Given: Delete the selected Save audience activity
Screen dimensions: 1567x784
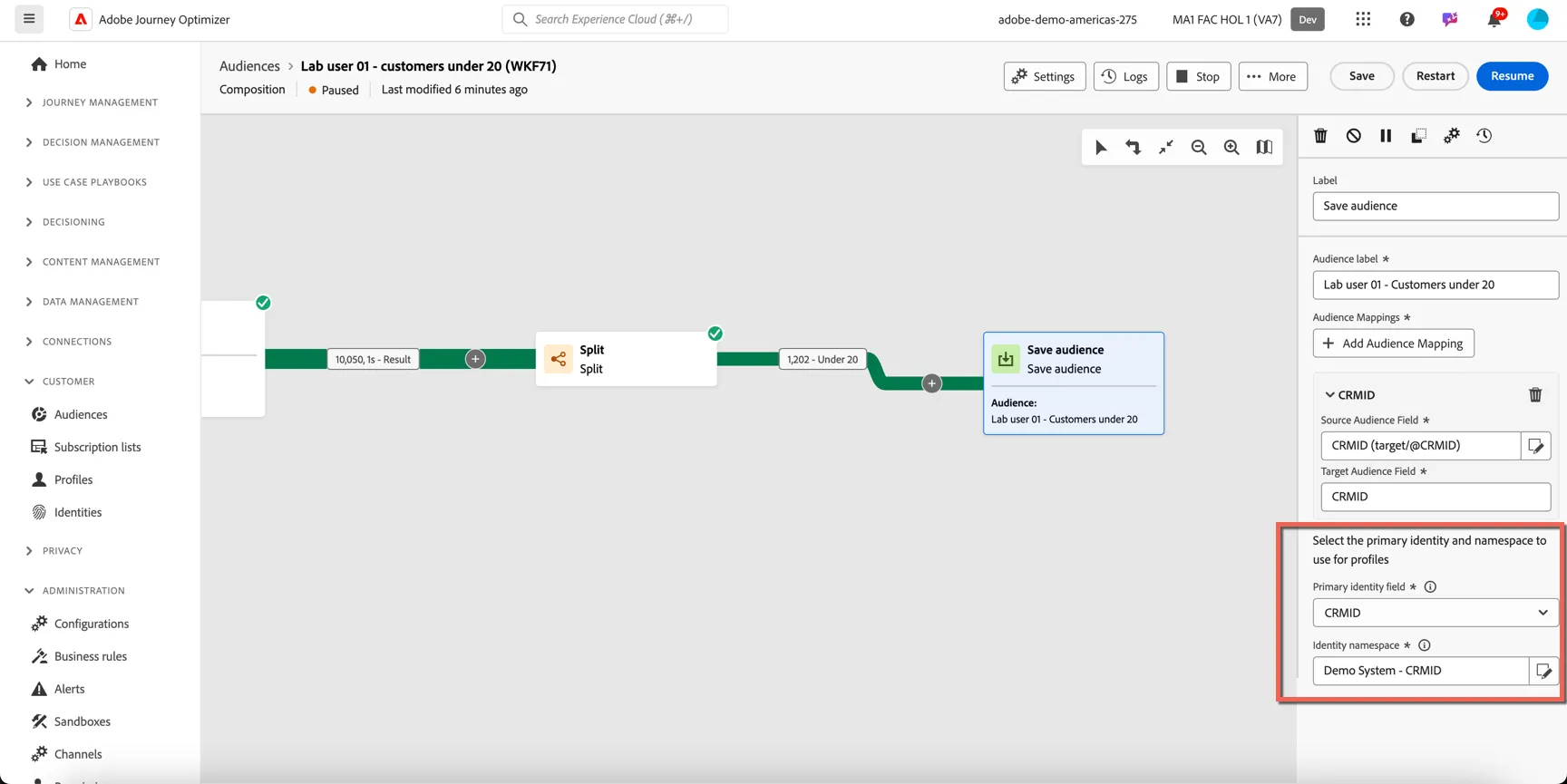Looking at the screenshot, I should [1320, 136].
